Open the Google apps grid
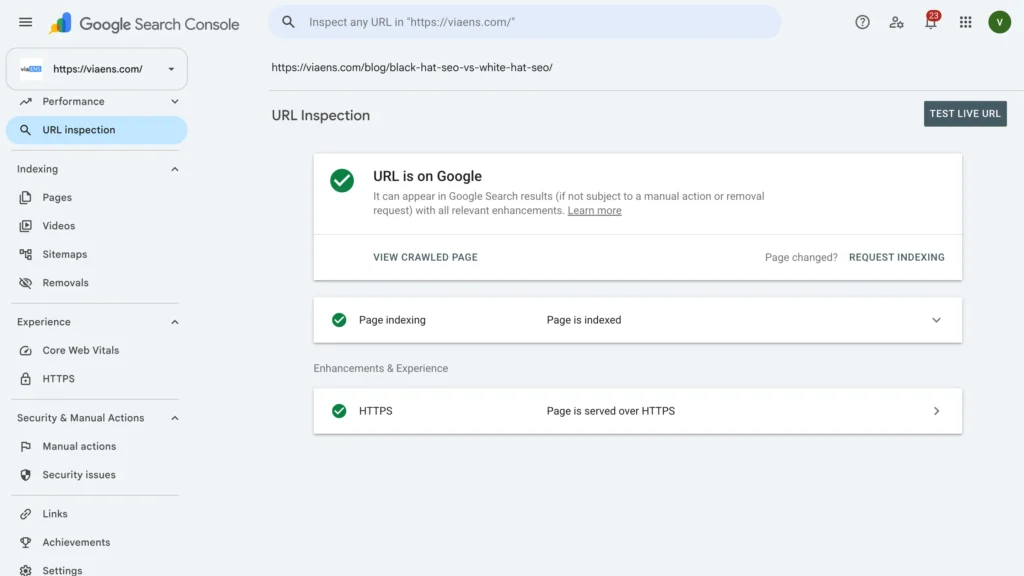This screenshot has height=576, width=1024. [x=965, y=22]
